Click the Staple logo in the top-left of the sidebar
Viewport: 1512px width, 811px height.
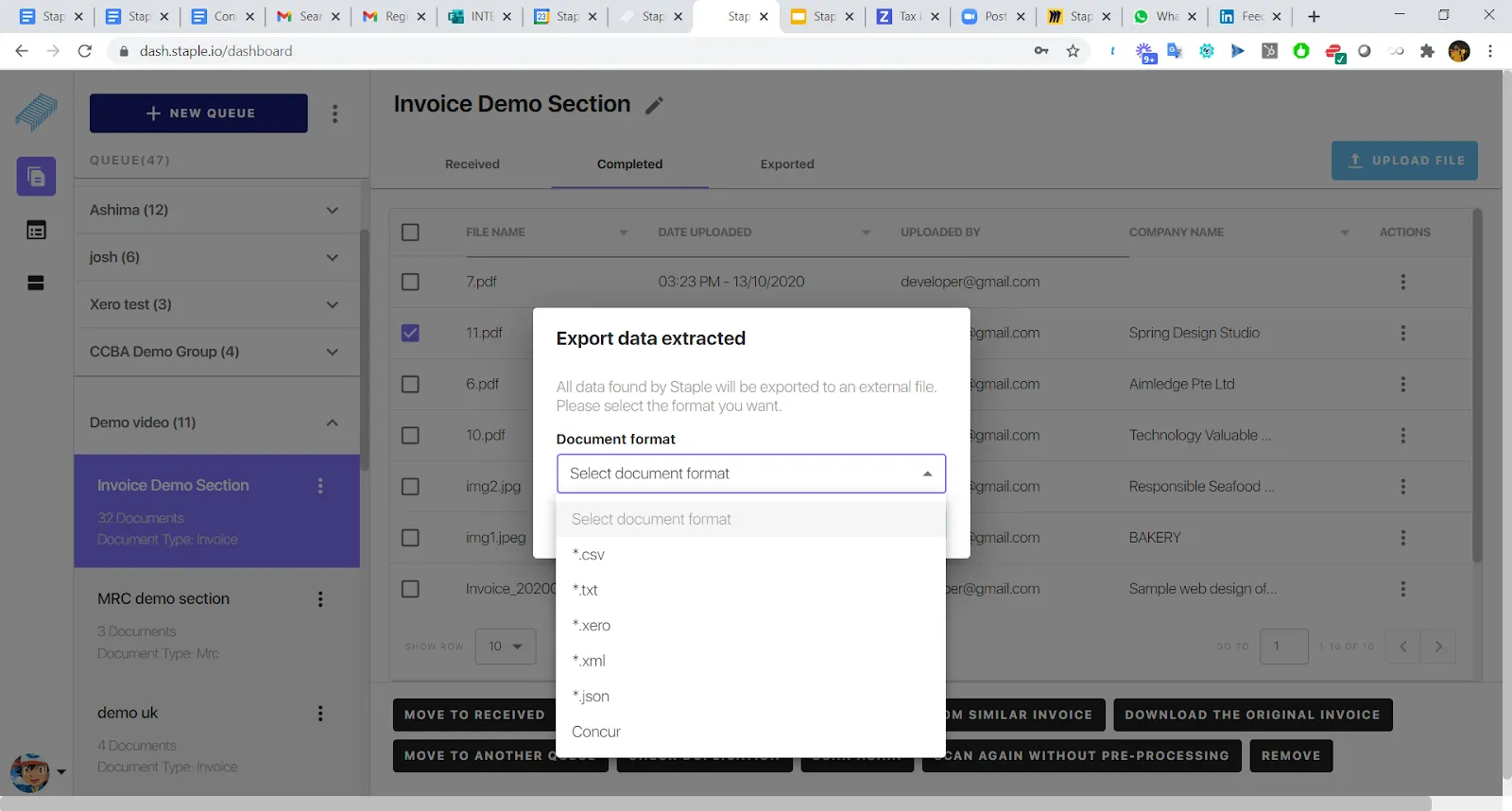(x=36, y=112)
